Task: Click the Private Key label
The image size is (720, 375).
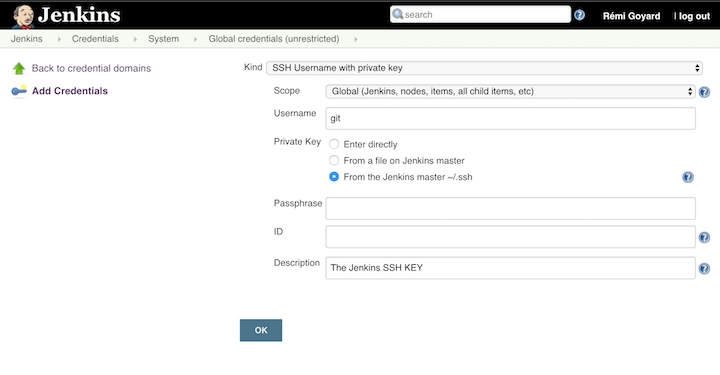Action: coord(297,141)
